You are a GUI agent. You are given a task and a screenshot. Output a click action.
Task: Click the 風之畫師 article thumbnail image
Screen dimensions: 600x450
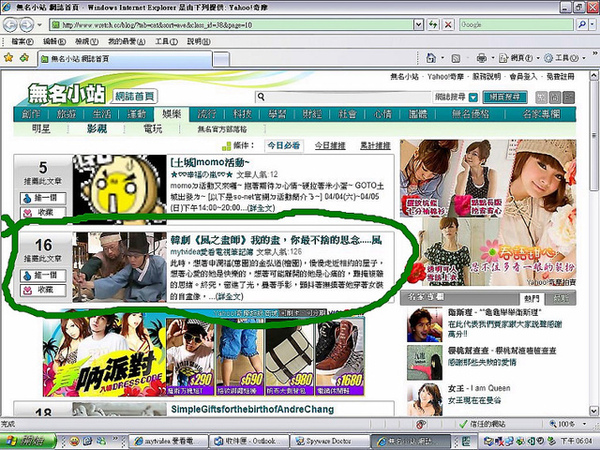[119, 267]
